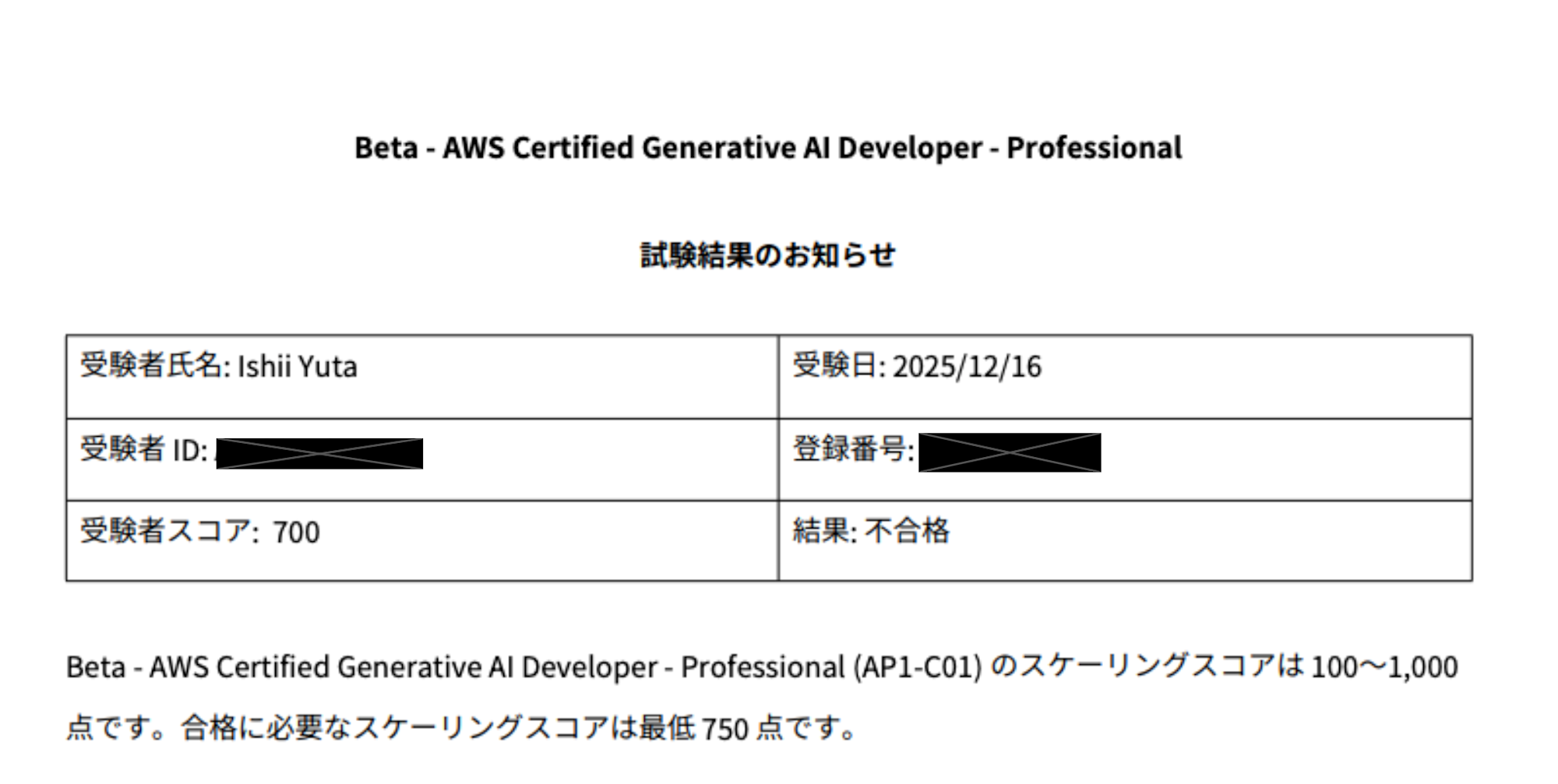Click the 受験者スコア label
Image resolution: width=1558 pixels, height=784 pixels.
click(165, 532)
